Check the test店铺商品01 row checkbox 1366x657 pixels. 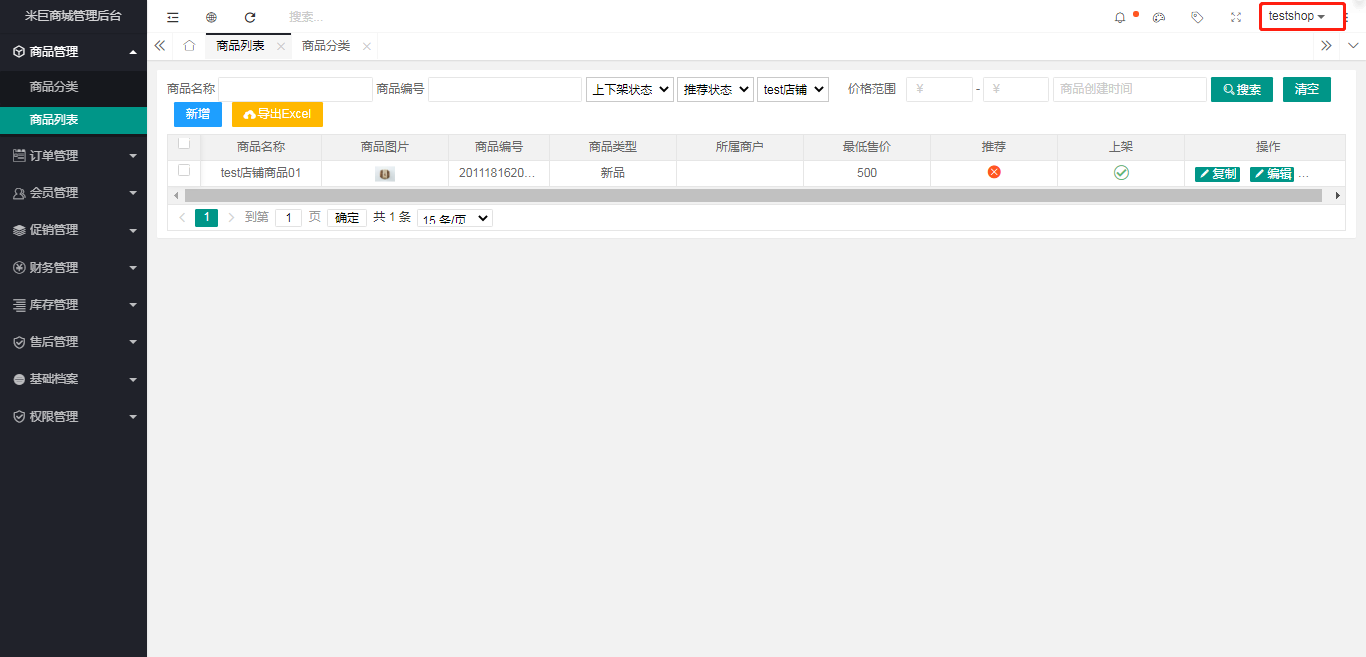click(184, 170)
